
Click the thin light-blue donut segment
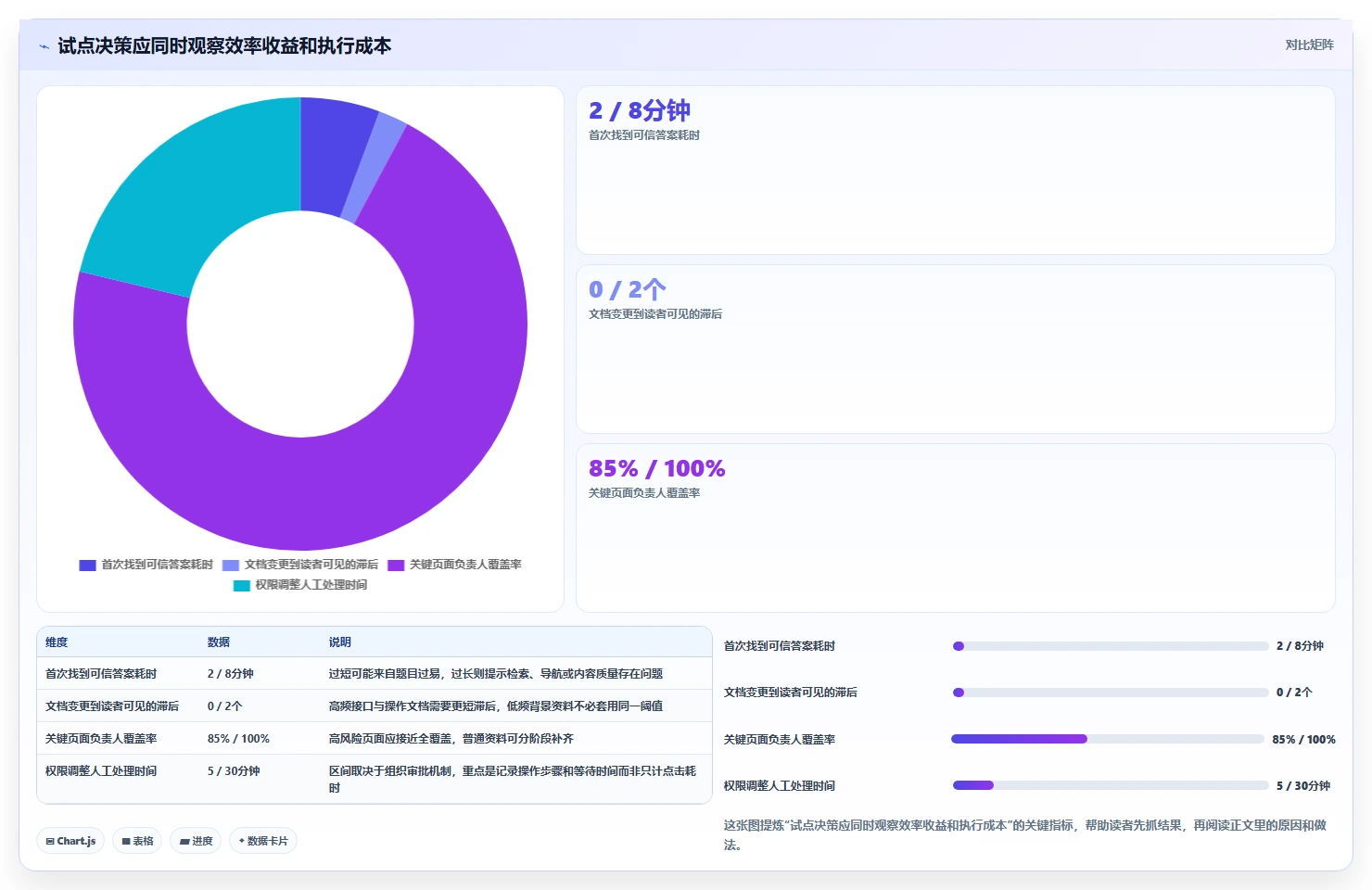[373, 169]
